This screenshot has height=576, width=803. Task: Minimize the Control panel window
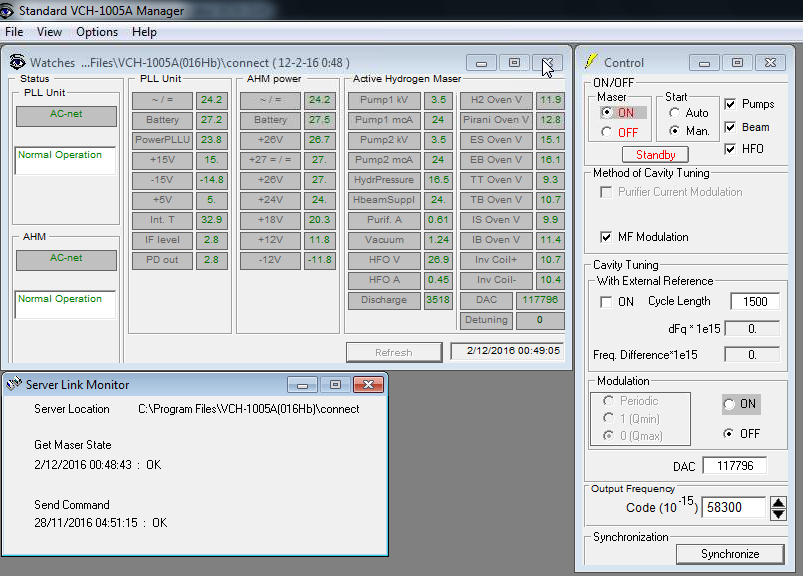[x=704, y=62]
